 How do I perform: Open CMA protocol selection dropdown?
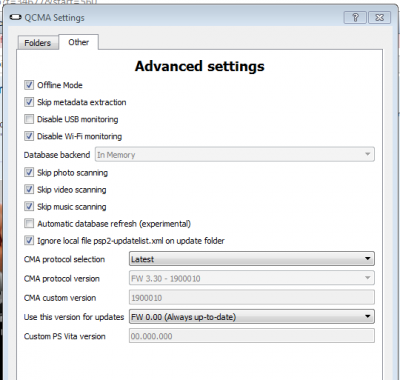click(252, 259)
